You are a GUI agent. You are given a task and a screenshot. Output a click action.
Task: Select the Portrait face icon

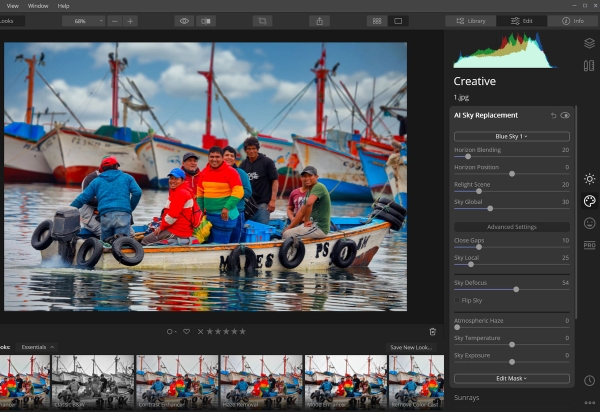pyautogui.click(x=589, y=223)
